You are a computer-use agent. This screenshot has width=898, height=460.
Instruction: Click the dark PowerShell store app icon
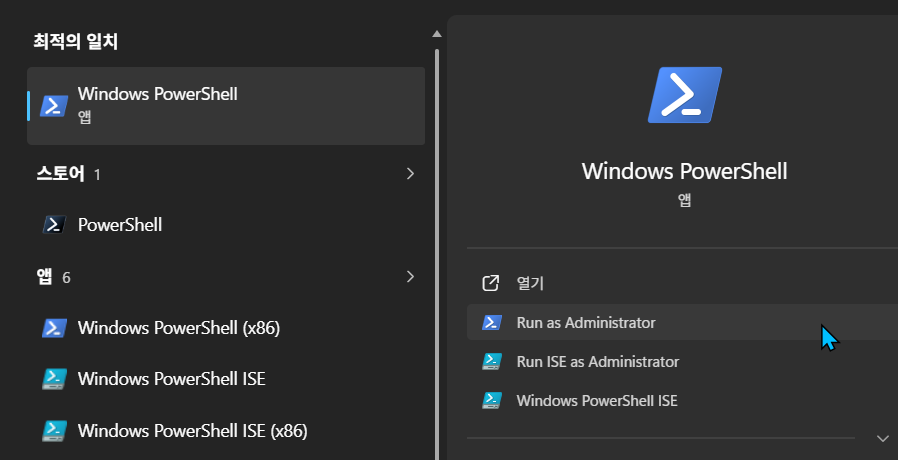click(x=54, y=225)
